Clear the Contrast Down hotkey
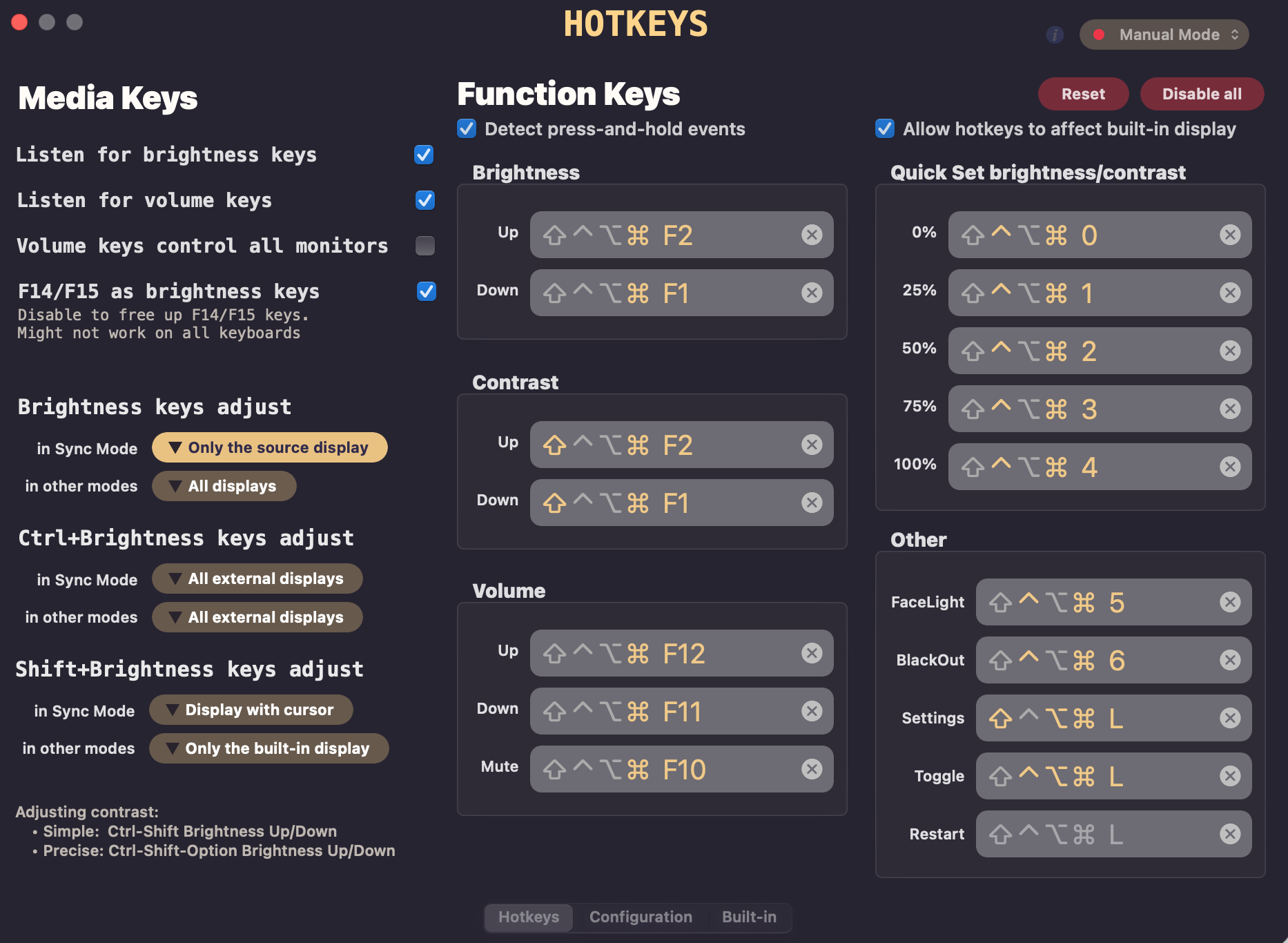This screenshot has width=1288, height=943. 812,503
